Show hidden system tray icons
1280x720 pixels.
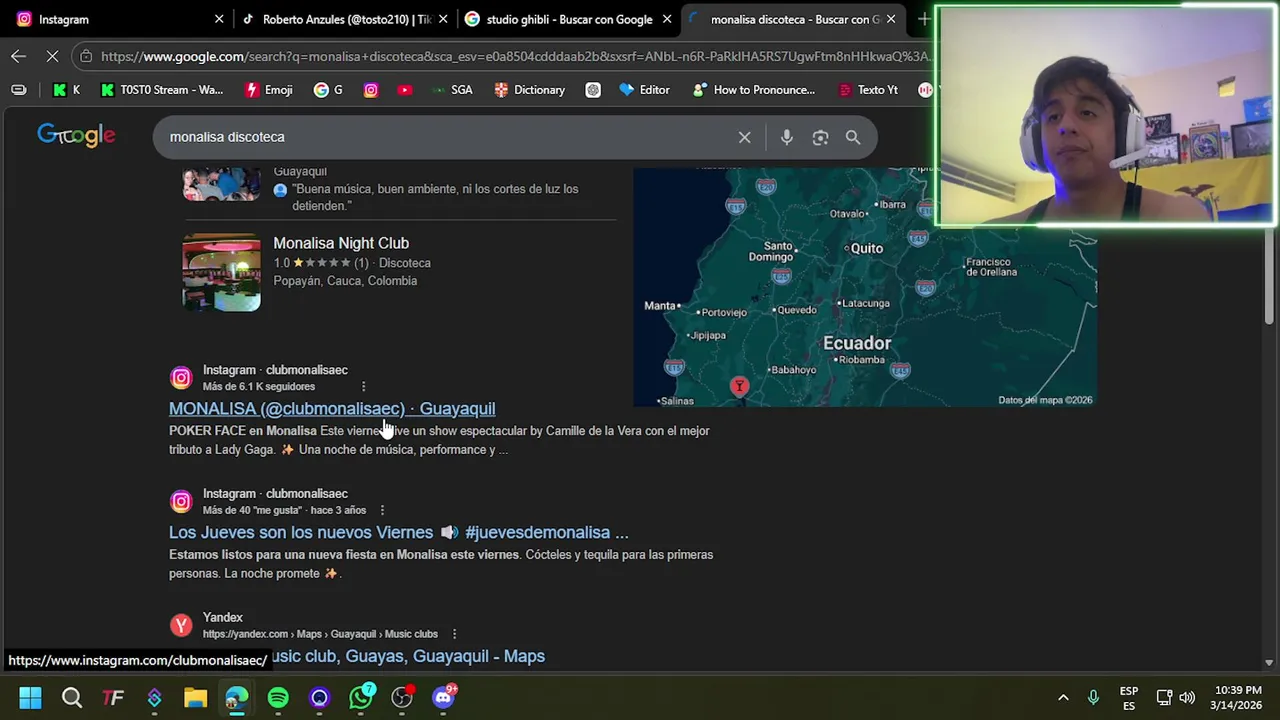(1063, 697)
